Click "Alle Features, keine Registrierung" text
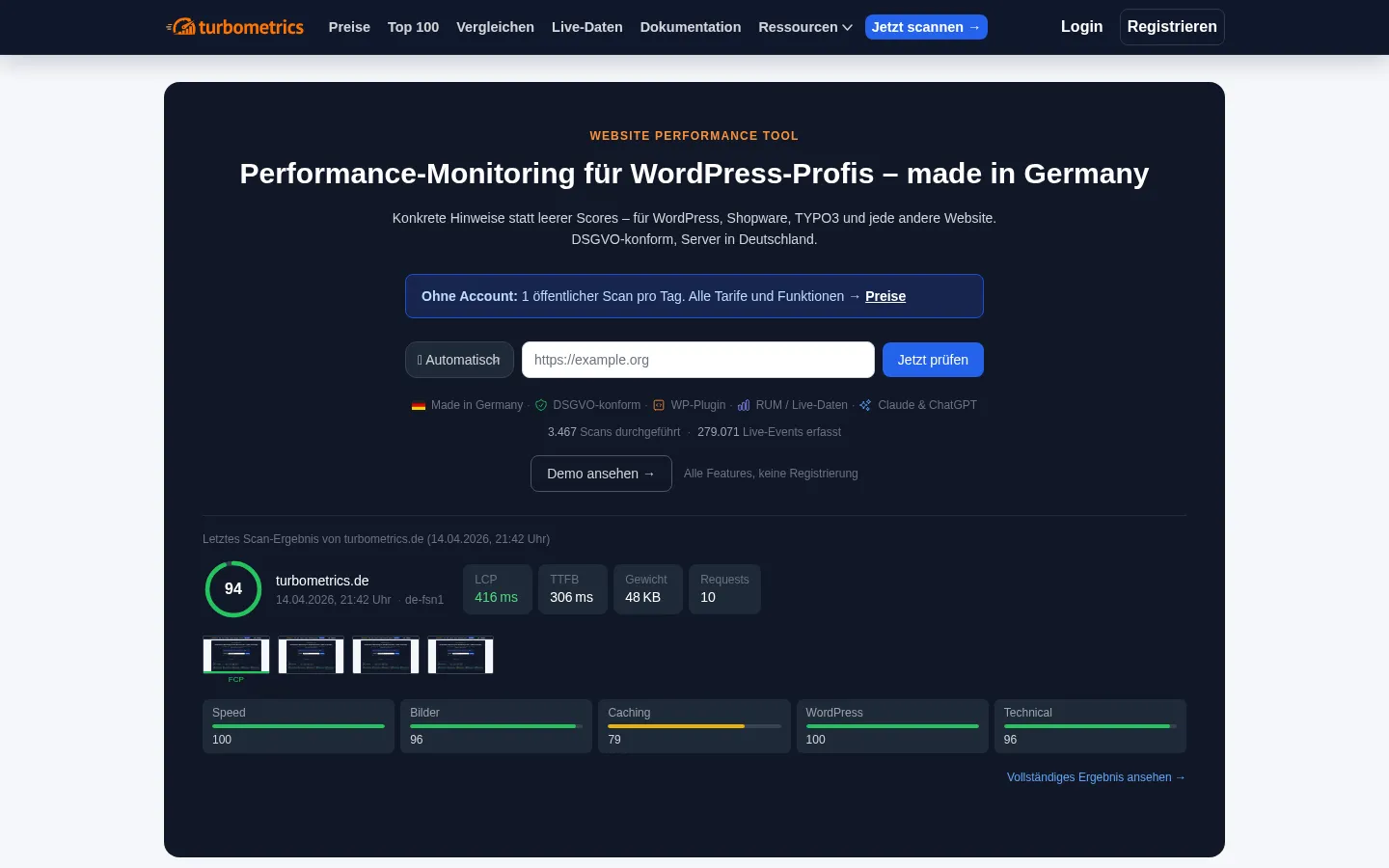Screen dimensions: 1389x868 tap(771, 474)
